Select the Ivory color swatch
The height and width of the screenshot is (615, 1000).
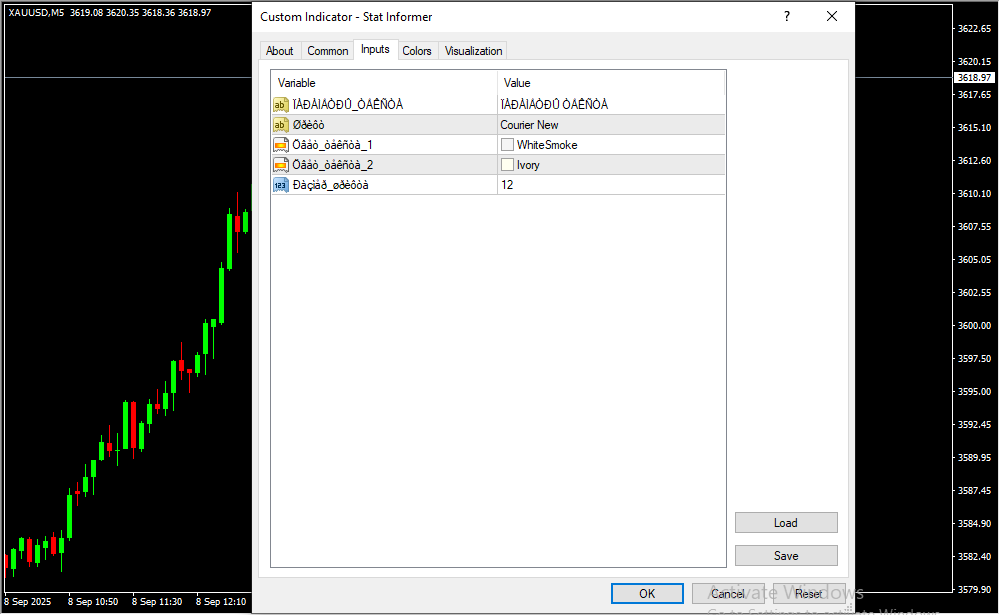point(508,165)
